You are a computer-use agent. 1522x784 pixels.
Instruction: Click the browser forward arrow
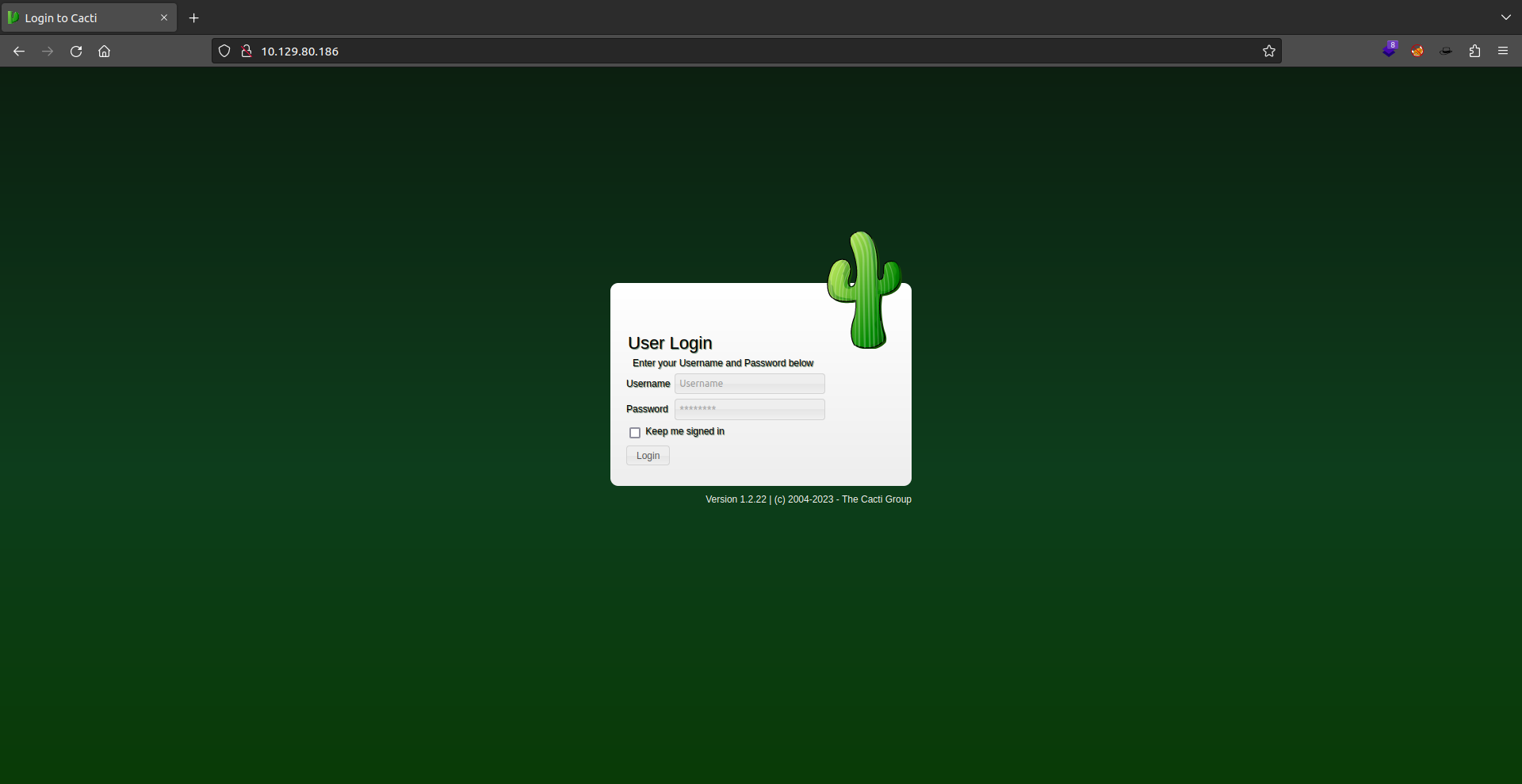[48, 51]
